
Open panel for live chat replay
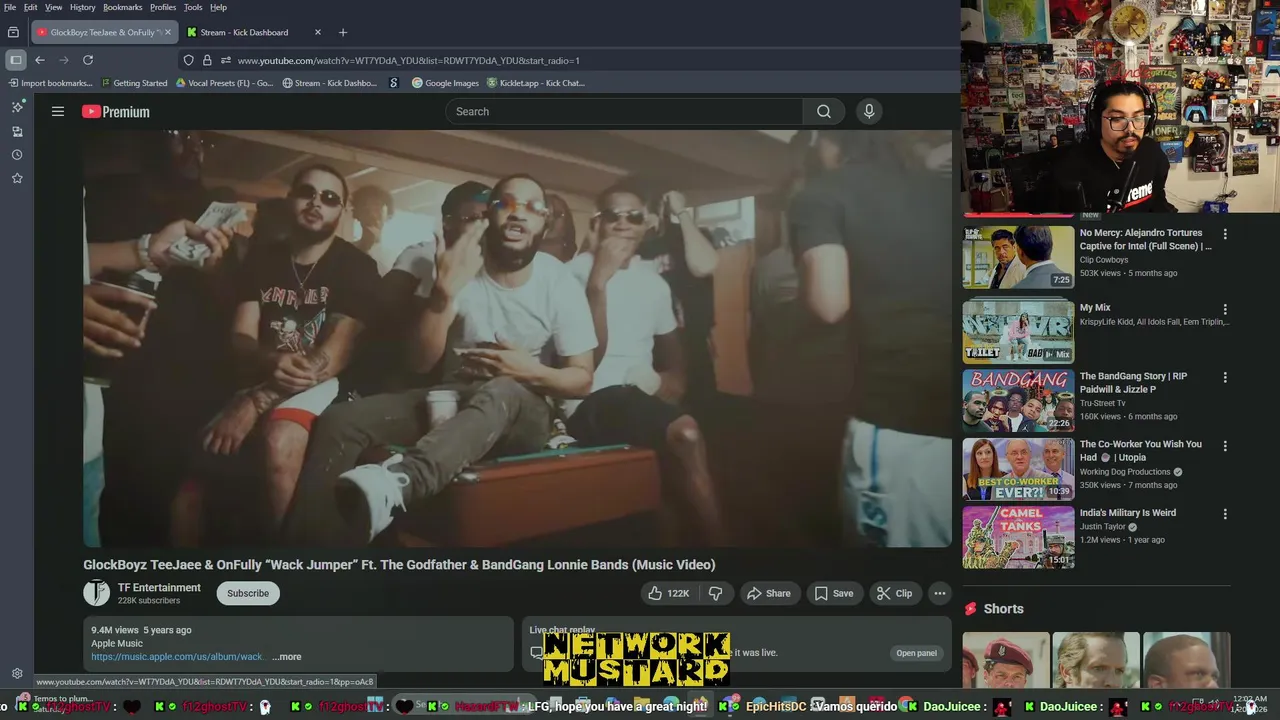point(916,653)
